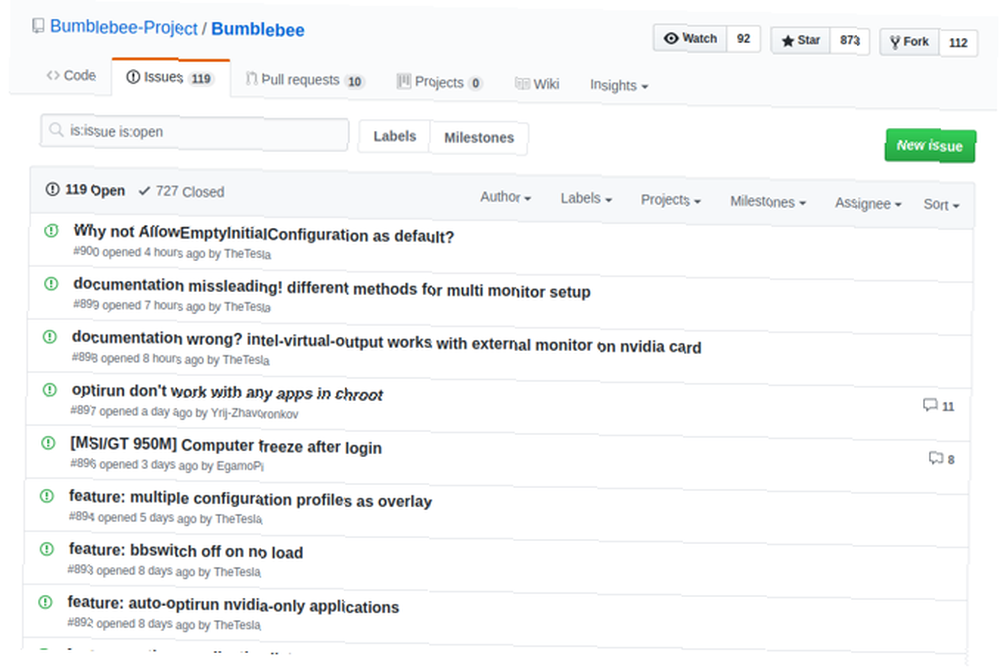Screen dimensions: 1000x669
Task: Open the Projects tab
Action: pyautogui.click(x=439, y=82)
